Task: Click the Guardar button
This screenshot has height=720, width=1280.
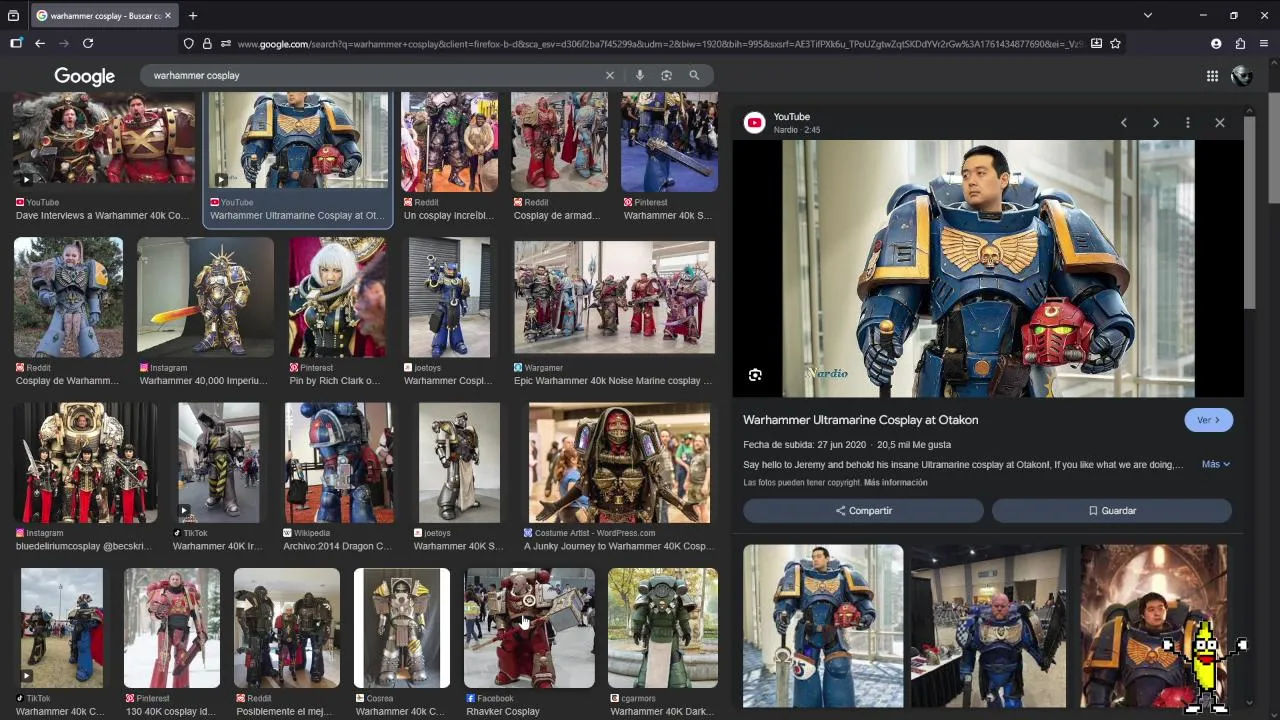Action: (x=1112, y=510)
